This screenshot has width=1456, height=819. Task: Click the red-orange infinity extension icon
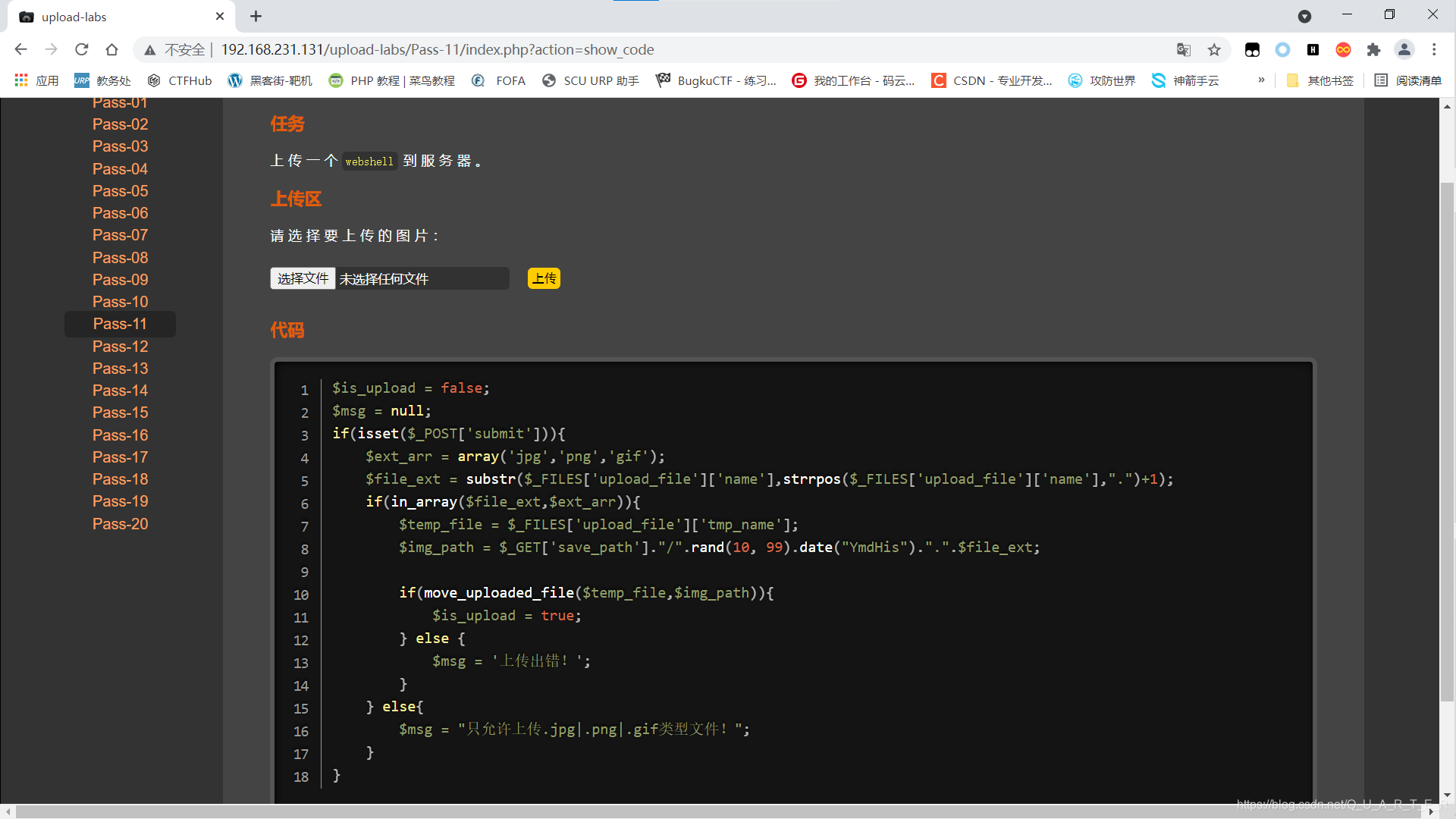click(1343, 49)
